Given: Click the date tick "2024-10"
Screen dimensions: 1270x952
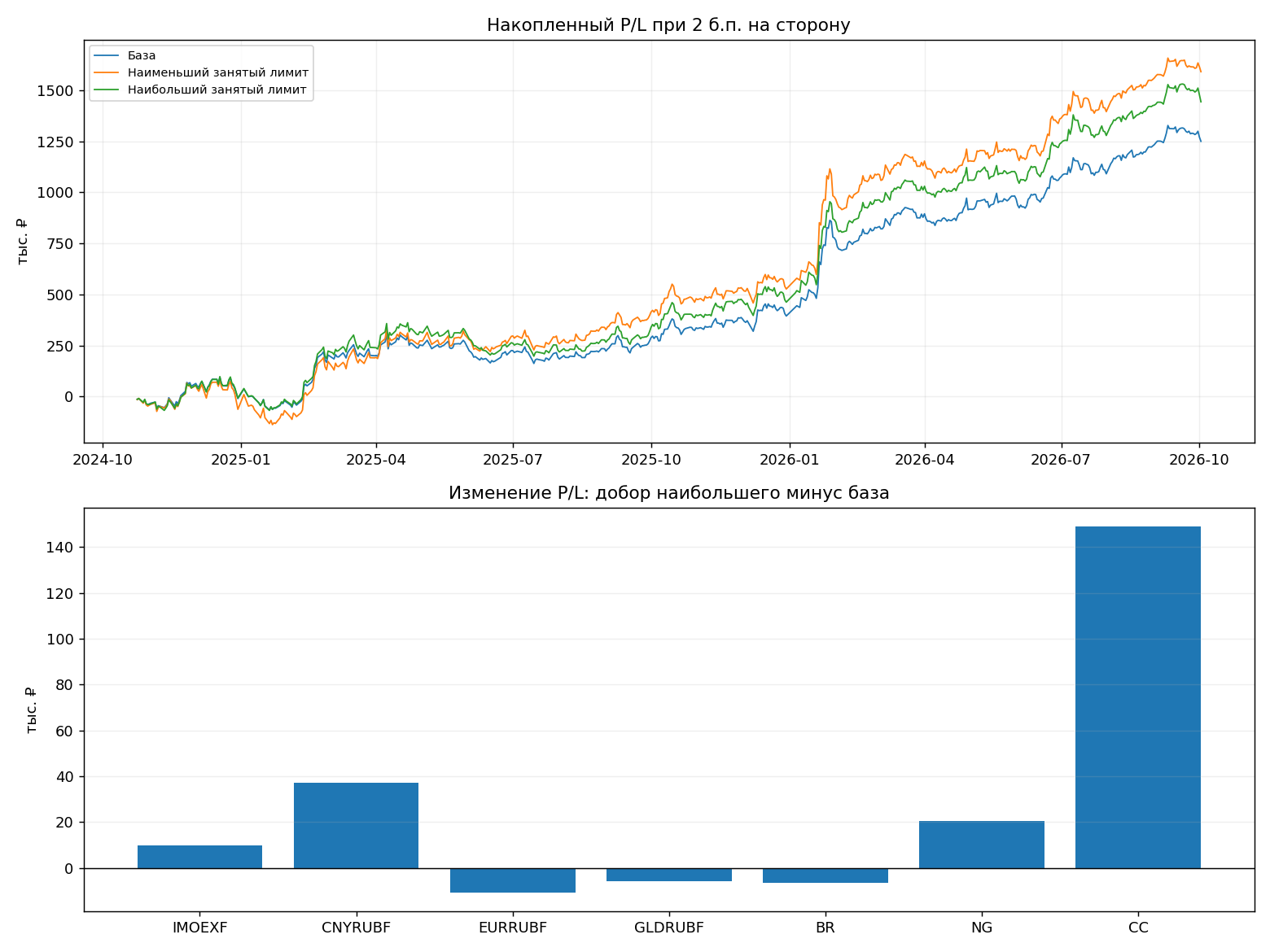Looking at the screenshot, I should point(103,460).
